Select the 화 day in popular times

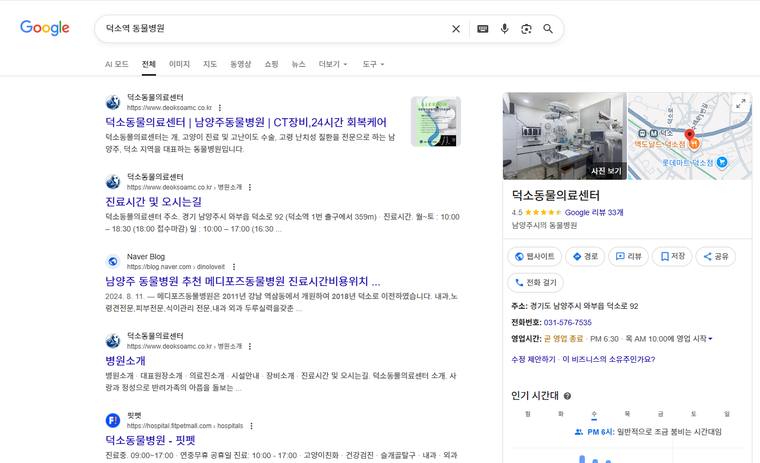561,414
